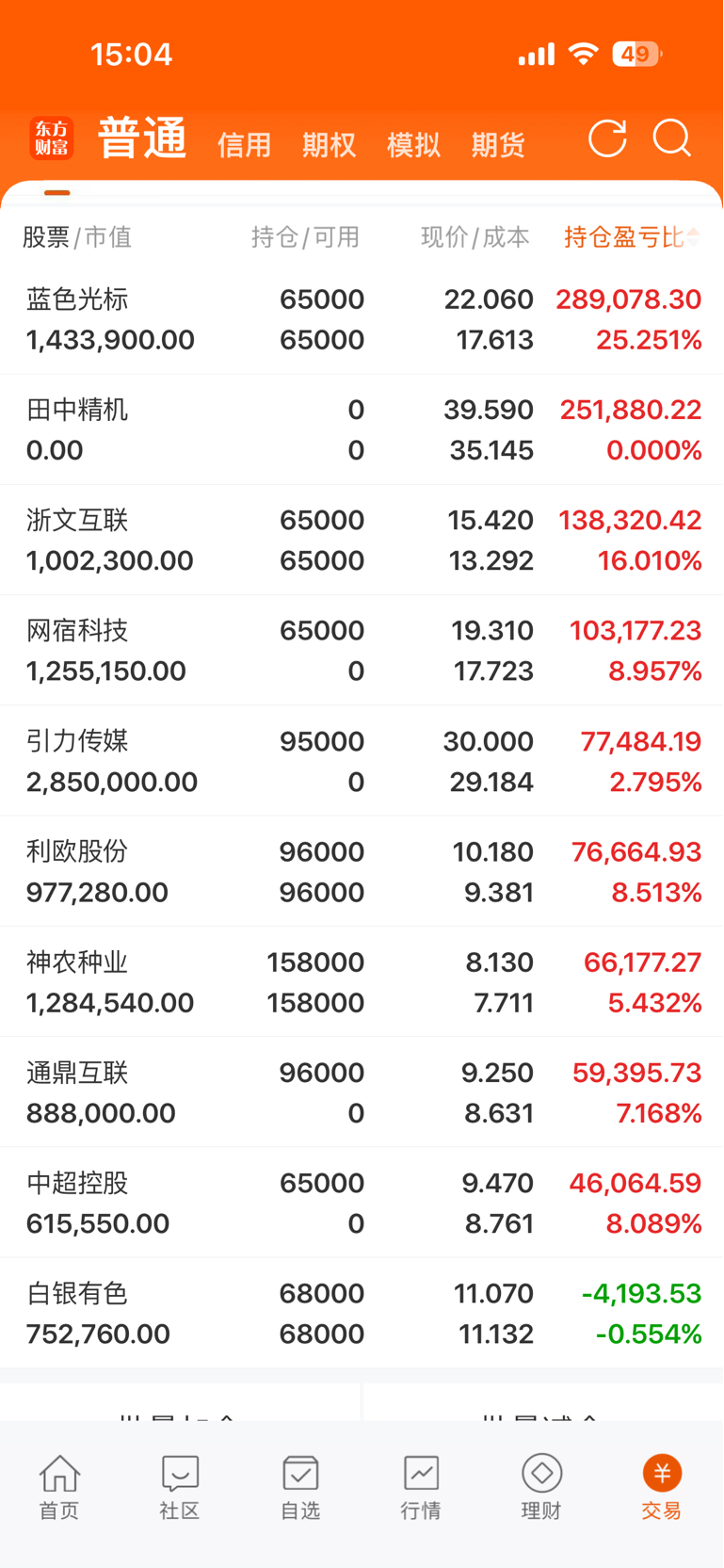
Task: Sort by 持仓盈亏比 column arrow
Action: [x=693, y=237]
